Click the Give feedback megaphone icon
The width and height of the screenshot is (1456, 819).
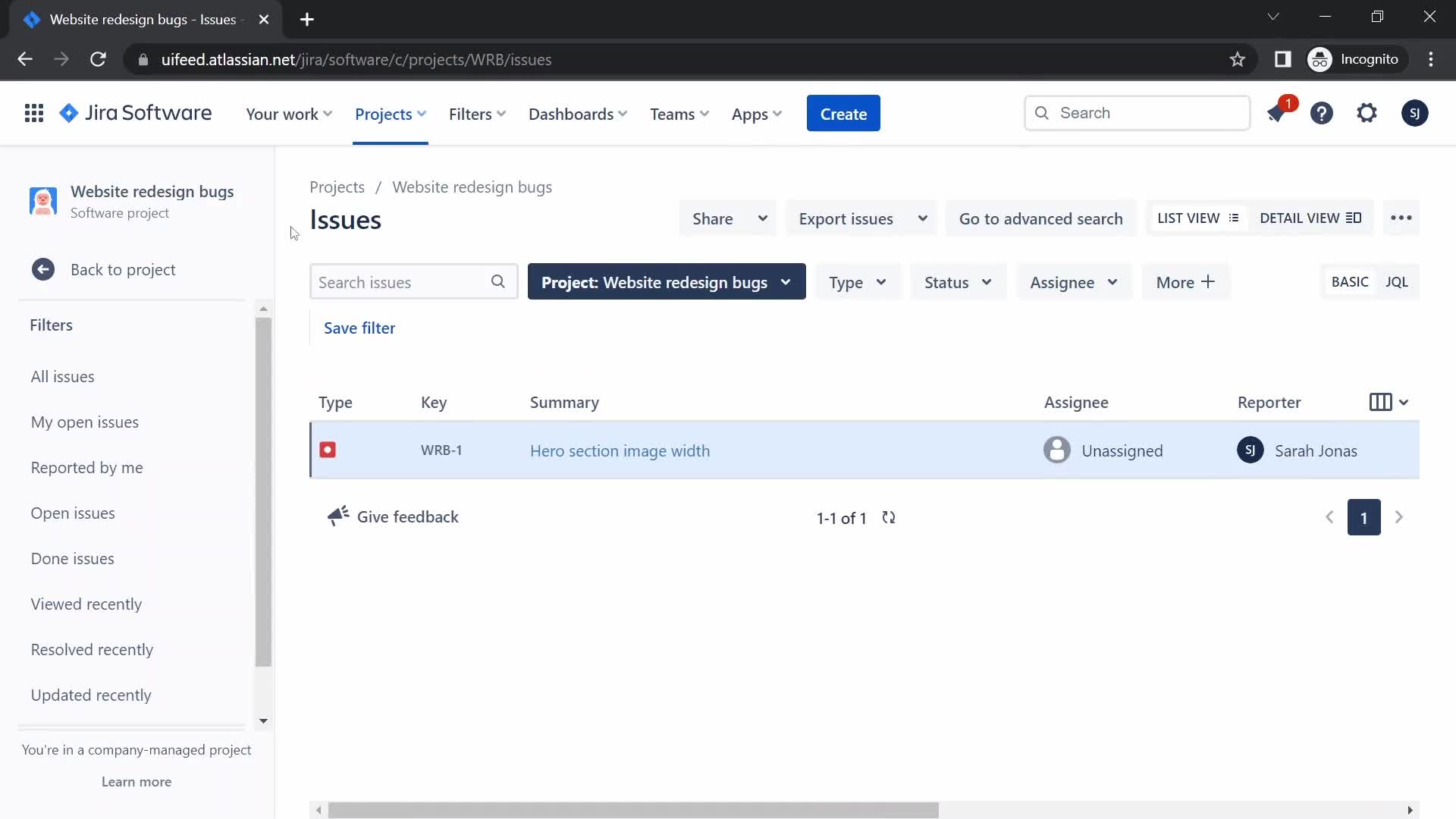click(338, 516)
